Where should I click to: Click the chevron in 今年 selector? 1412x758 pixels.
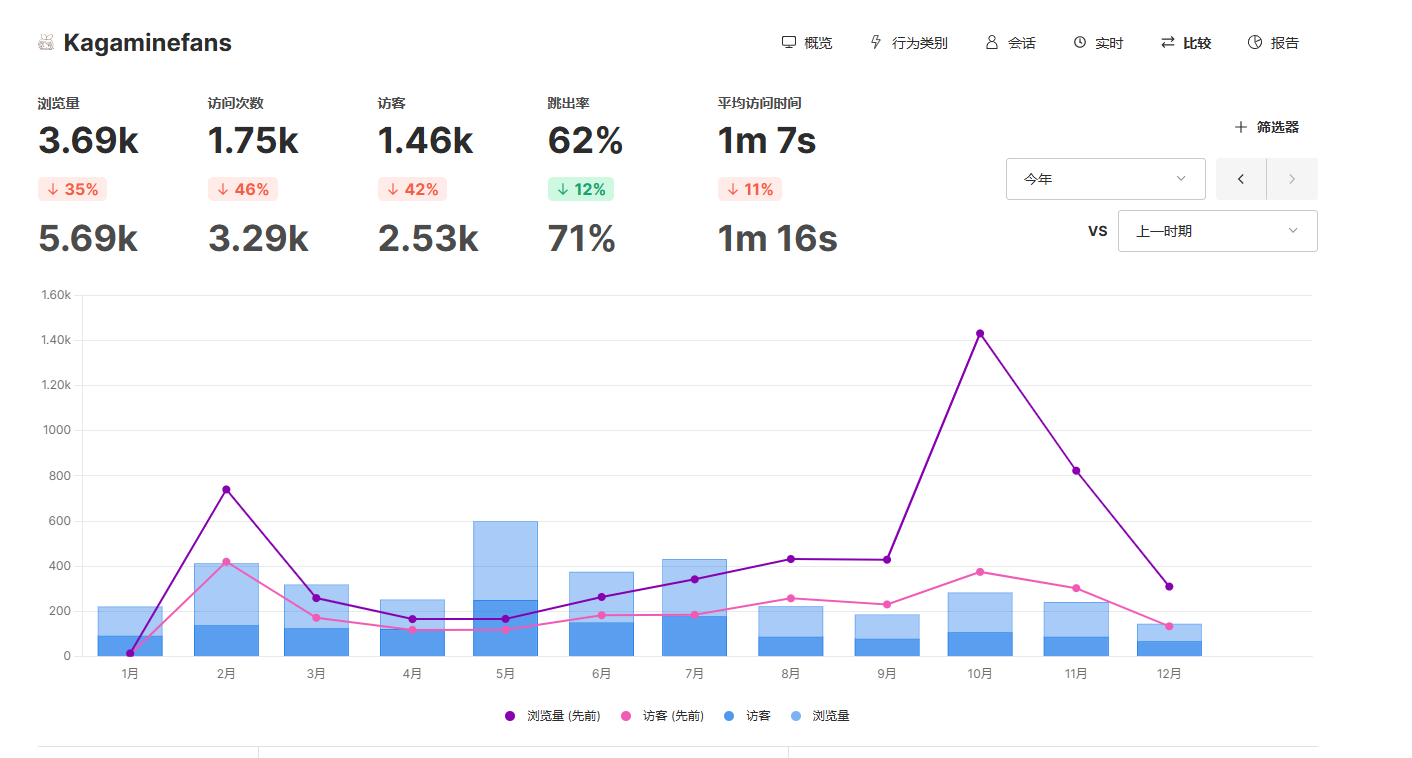[x=1181, y=179]
